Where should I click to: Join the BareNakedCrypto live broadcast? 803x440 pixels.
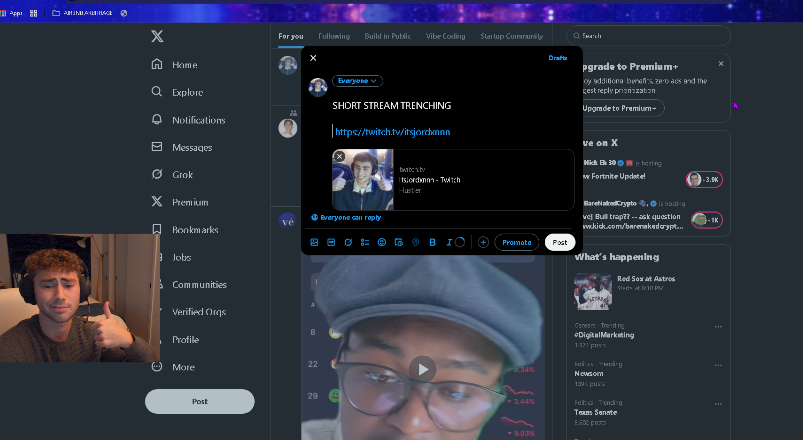coord(706,220)
